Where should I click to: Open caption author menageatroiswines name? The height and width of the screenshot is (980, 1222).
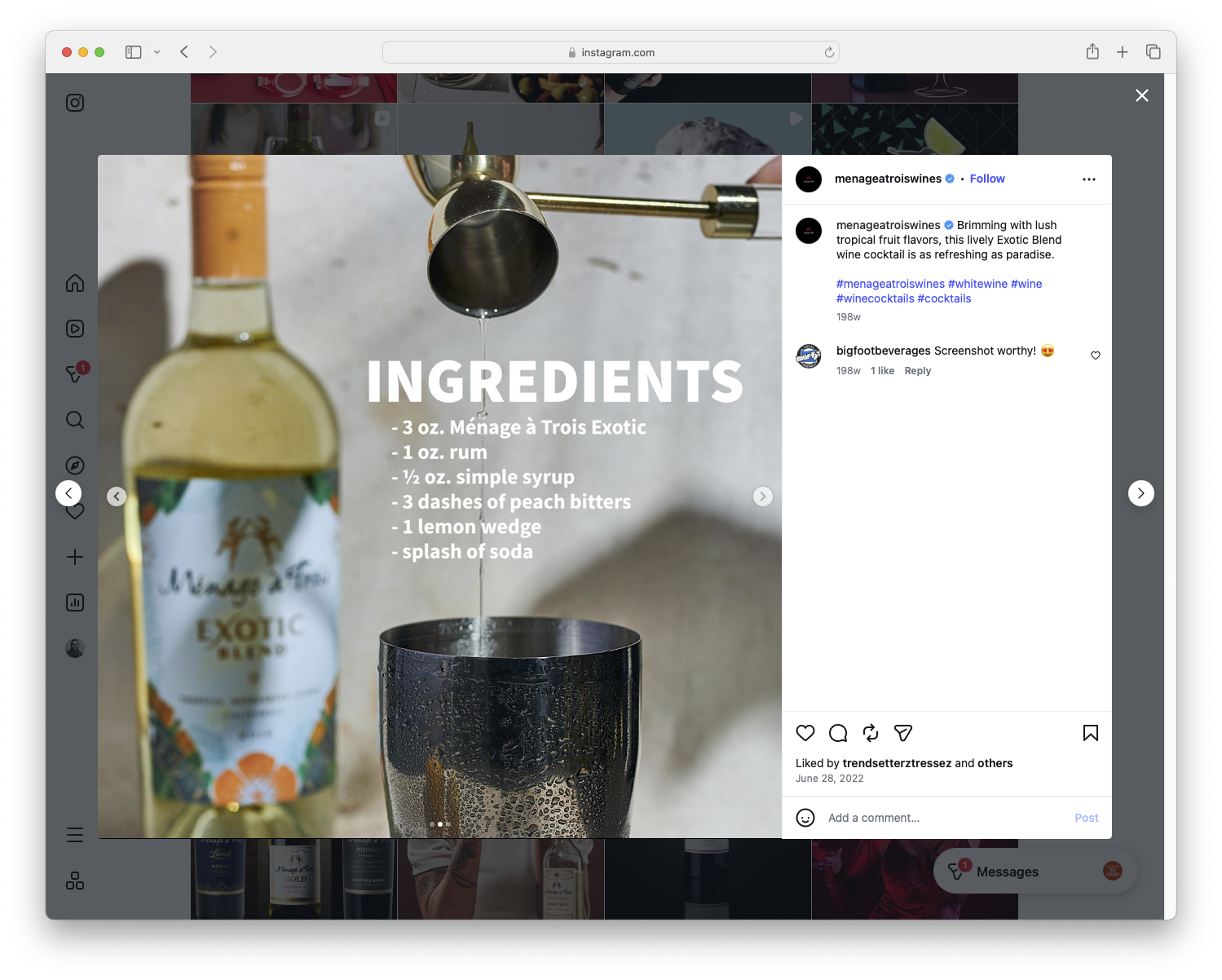pyautogui.click(x=888, y=225)
